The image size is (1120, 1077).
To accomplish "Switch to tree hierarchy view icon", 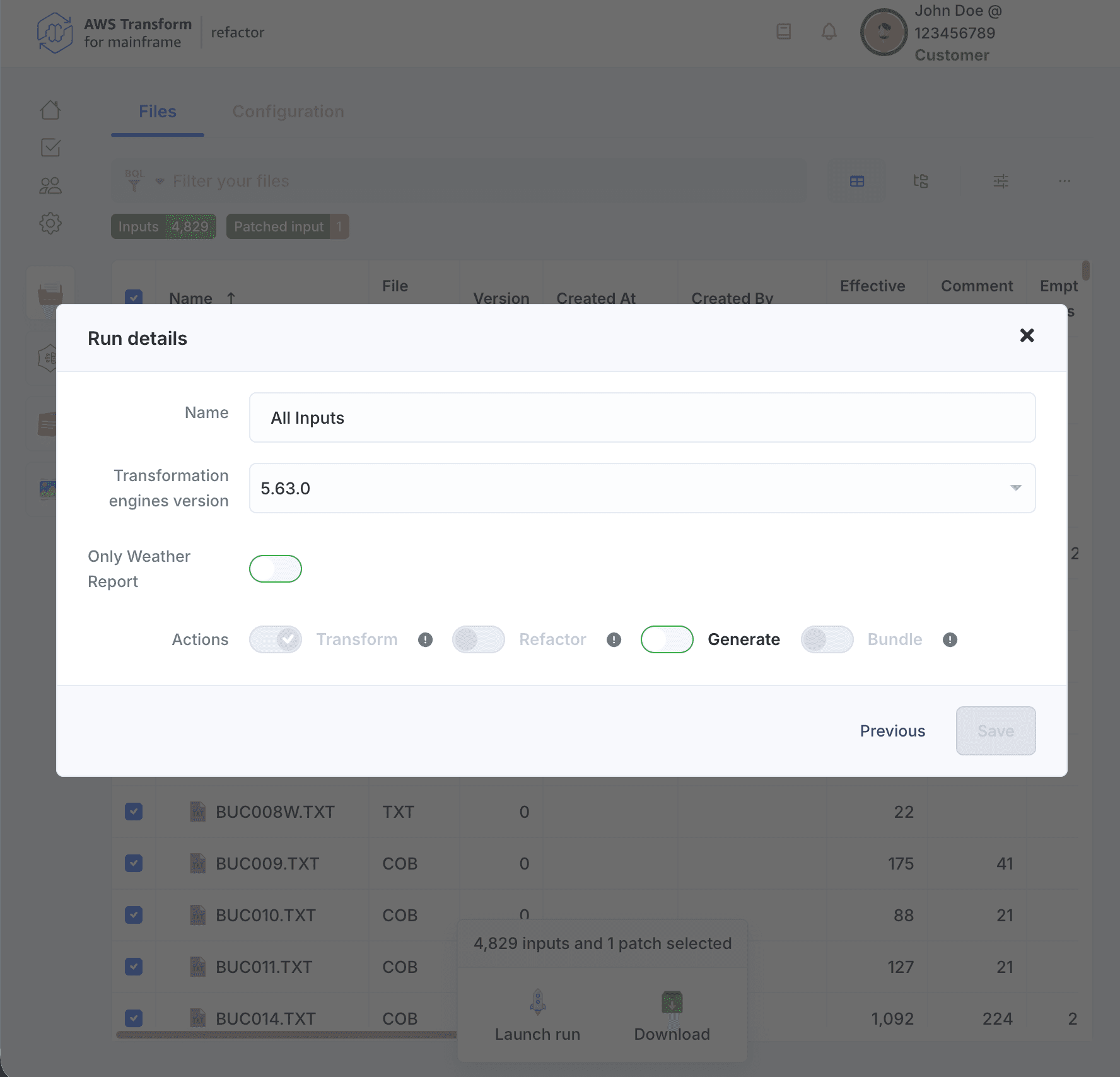I will click(921, 182).
